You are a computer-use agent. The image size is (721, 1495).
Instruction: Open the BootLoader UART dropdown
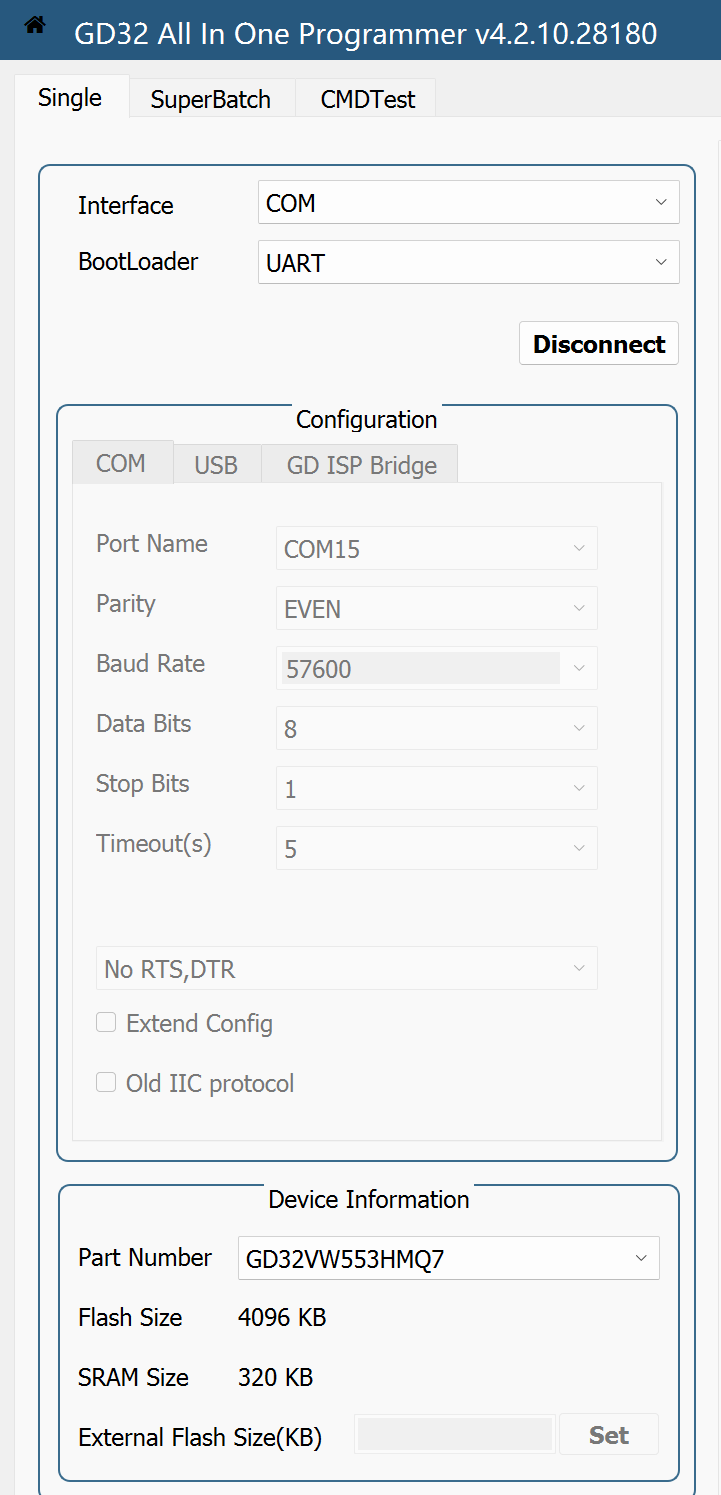[469, 262]
